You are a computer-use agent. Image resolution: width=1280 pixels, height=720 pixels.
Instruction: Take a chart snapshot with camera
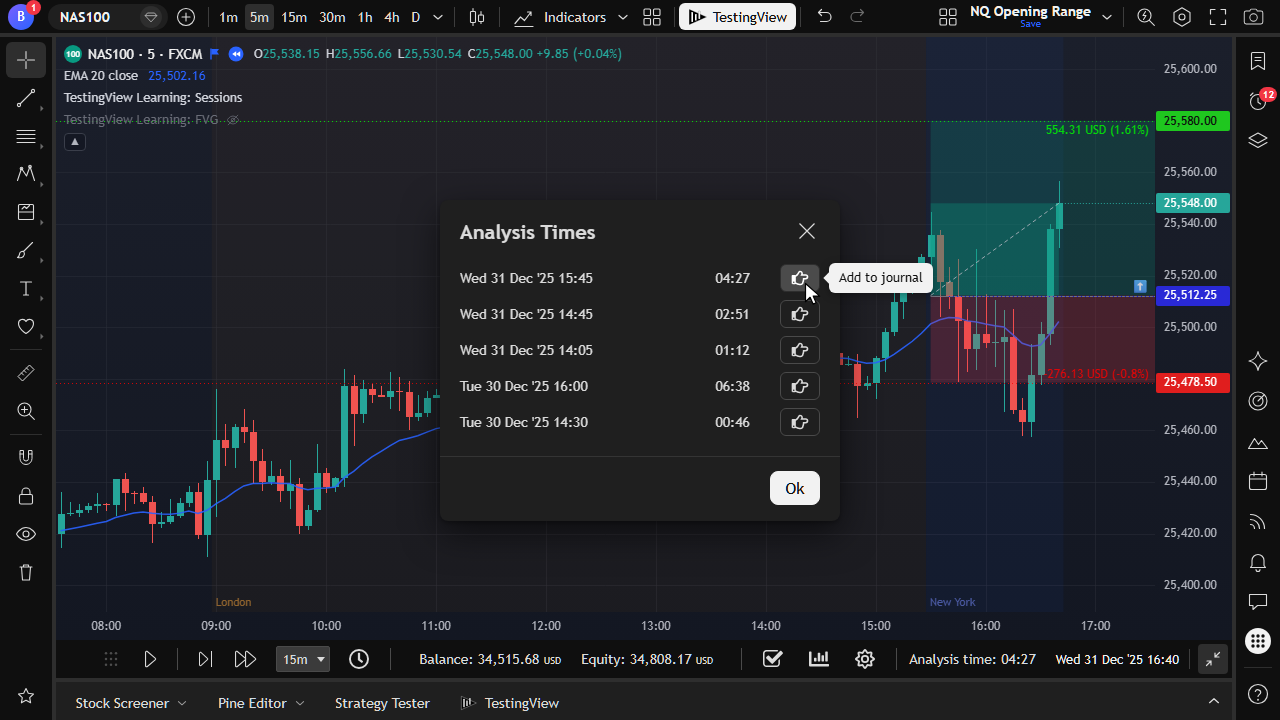[x=1253, y=17]
